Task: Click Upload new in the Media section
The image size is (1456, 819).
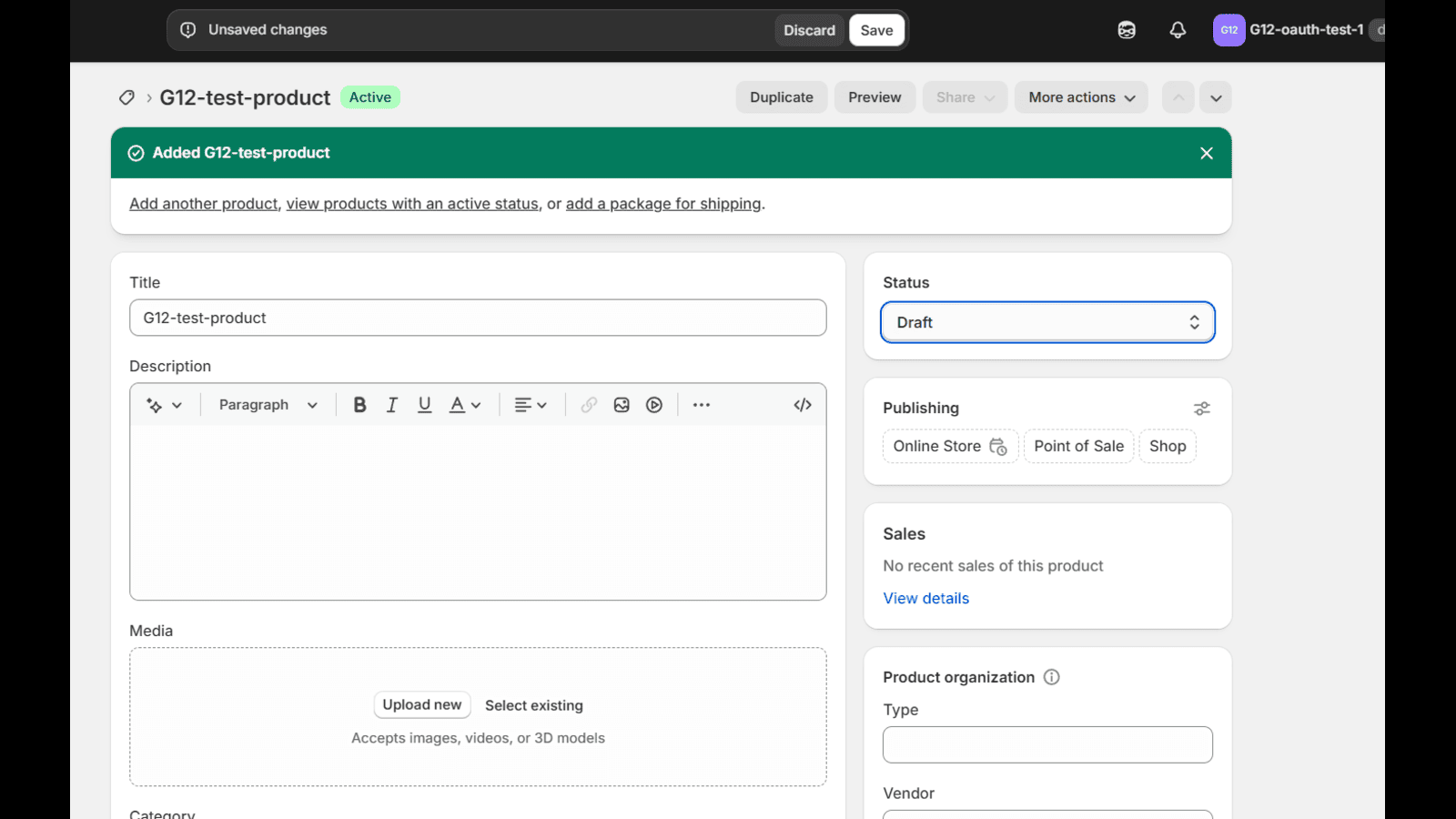Action: click(x=421, y=704)
